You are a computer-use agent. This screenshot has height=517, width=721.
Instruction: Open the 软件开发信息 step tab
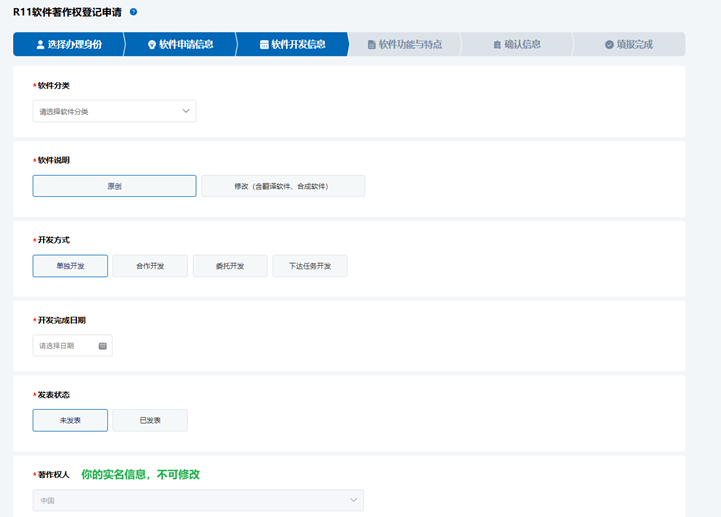click(x=292, y=44)
